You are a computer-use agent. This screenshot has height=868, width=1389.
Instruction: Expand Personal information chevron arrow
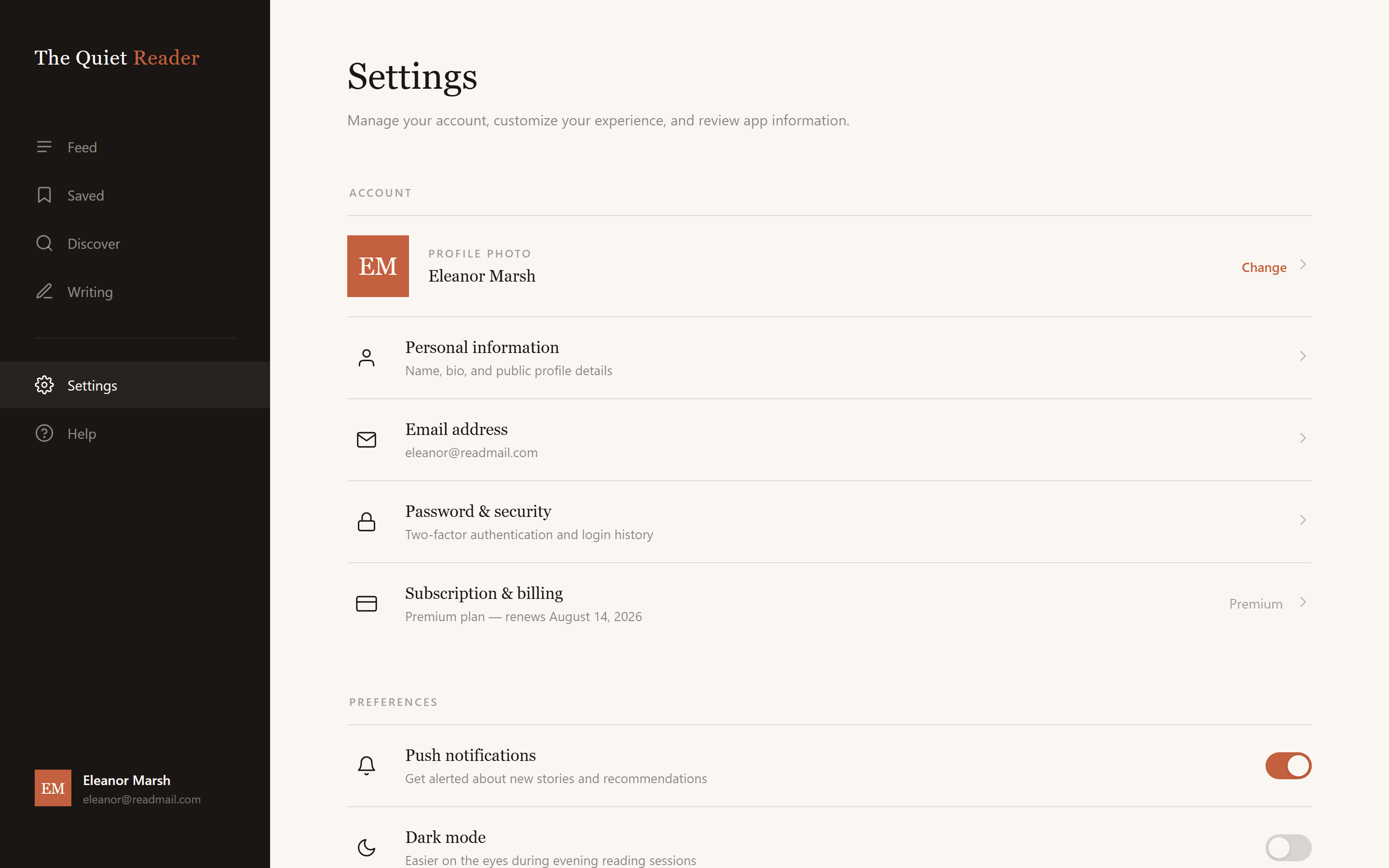click(1303, 356)
